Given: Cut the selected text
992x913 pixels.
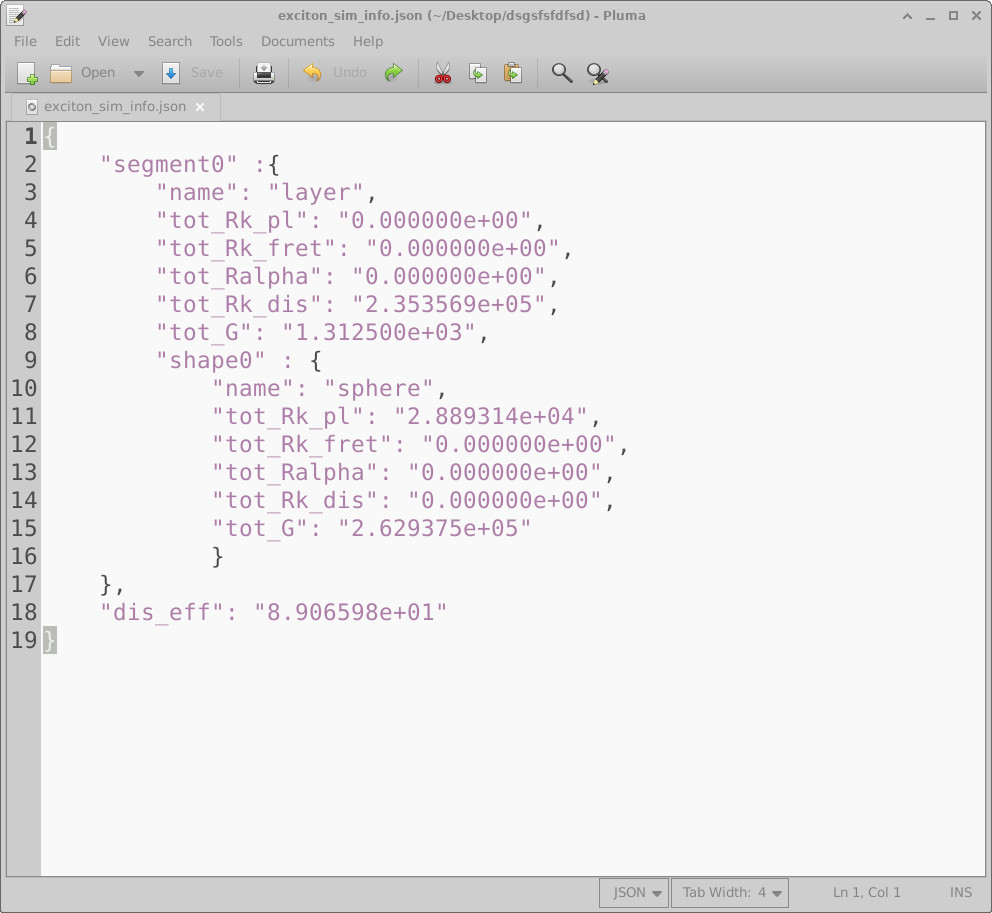Looking at the screenshot, I should [x=443, y=72].
